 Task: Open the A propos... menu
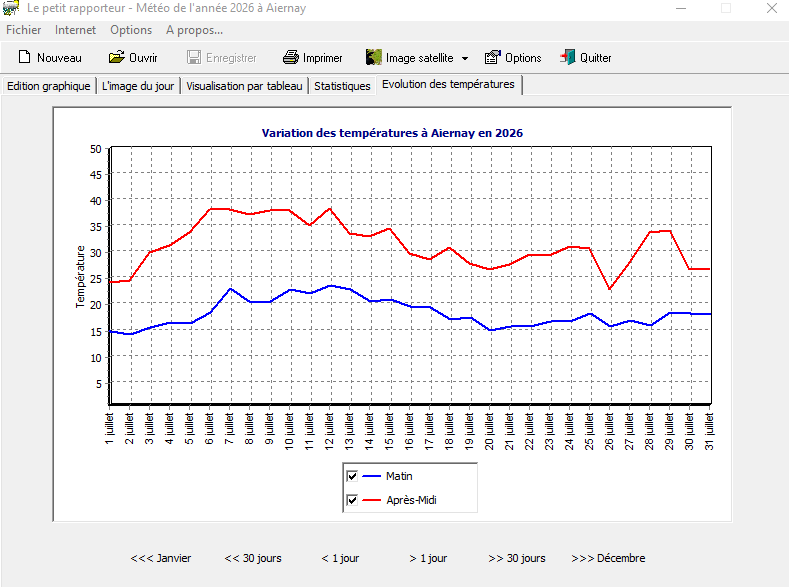194,30
